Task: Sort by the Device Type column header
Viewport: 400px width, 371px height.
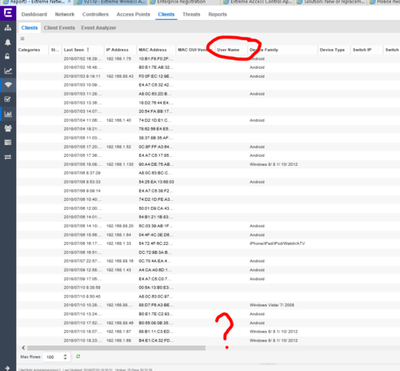Action: [332, 50]
